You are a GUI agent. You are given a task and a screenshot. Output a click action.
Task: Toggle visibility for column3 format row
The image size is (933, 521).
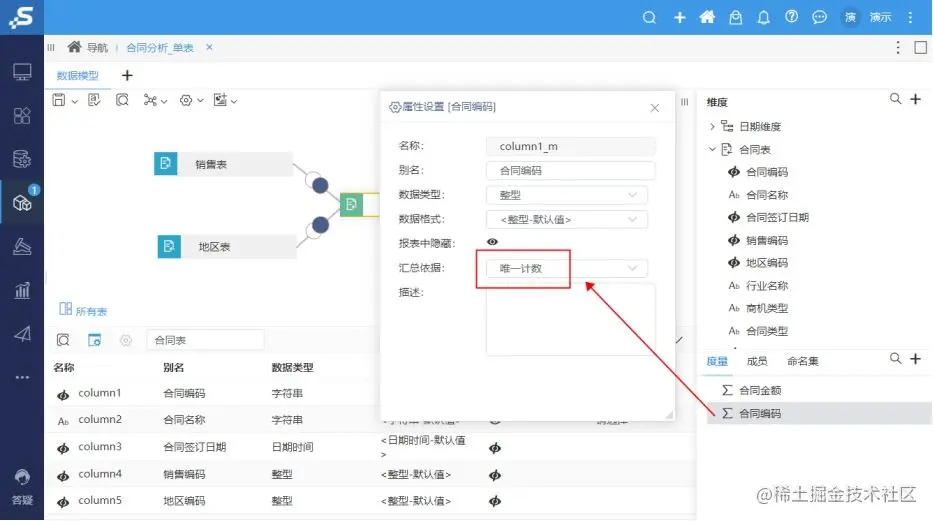tap(494, 448)
